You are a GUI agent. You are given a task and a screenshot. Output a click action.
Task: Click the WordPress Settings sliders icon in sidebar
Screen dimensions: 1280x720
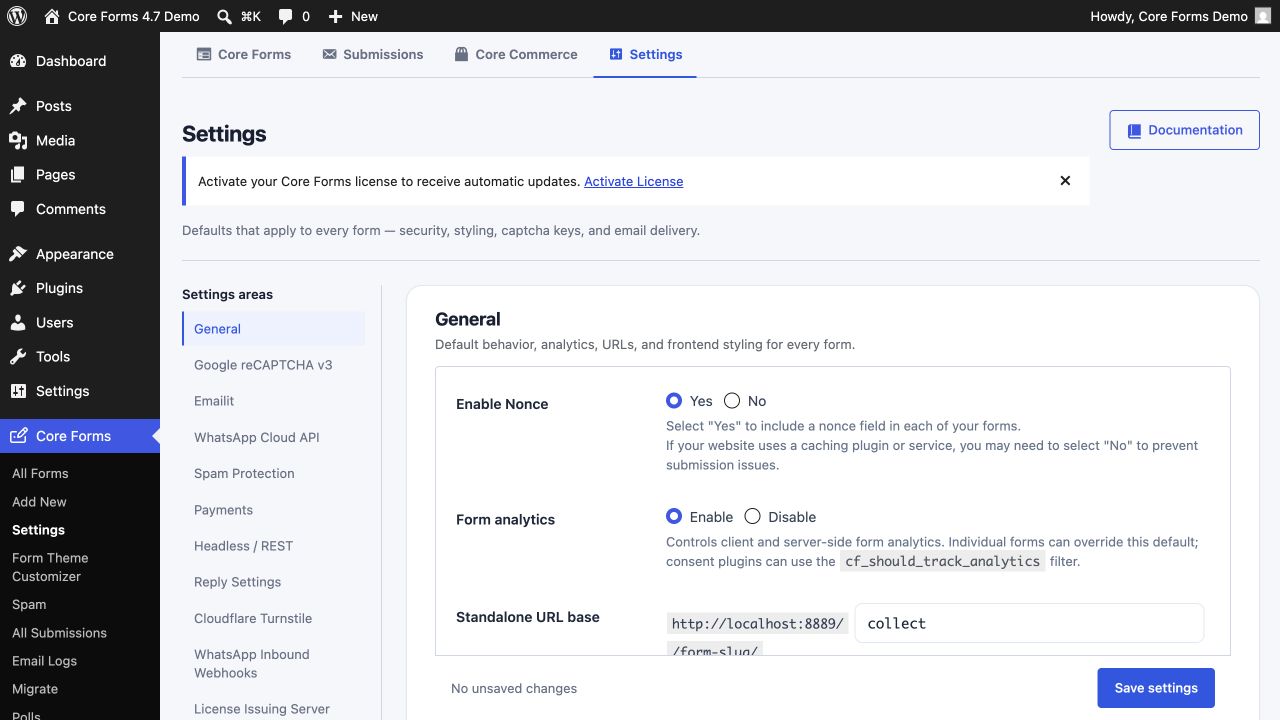point(18,391)
